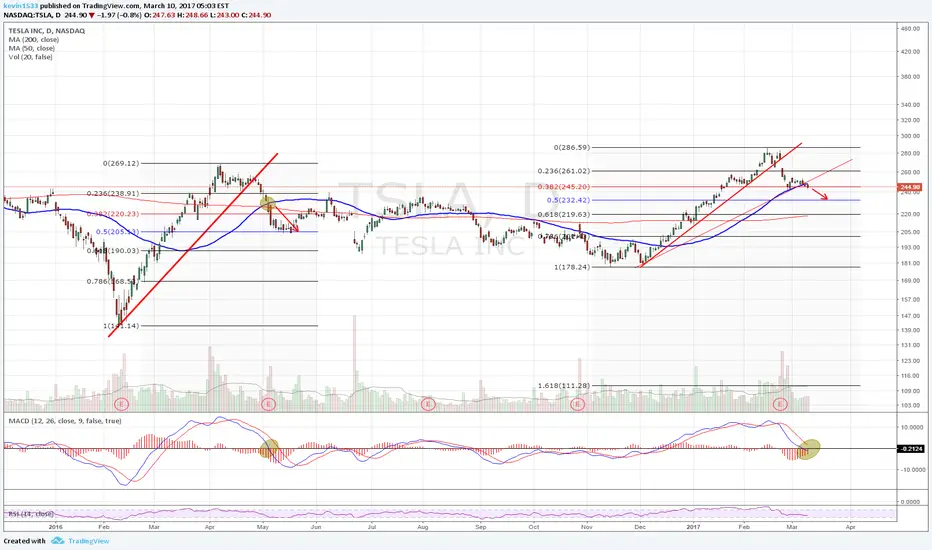The image size is (932, 550).
Task: Select the MA (200, close) indicator legend
Action: (33, 39)
